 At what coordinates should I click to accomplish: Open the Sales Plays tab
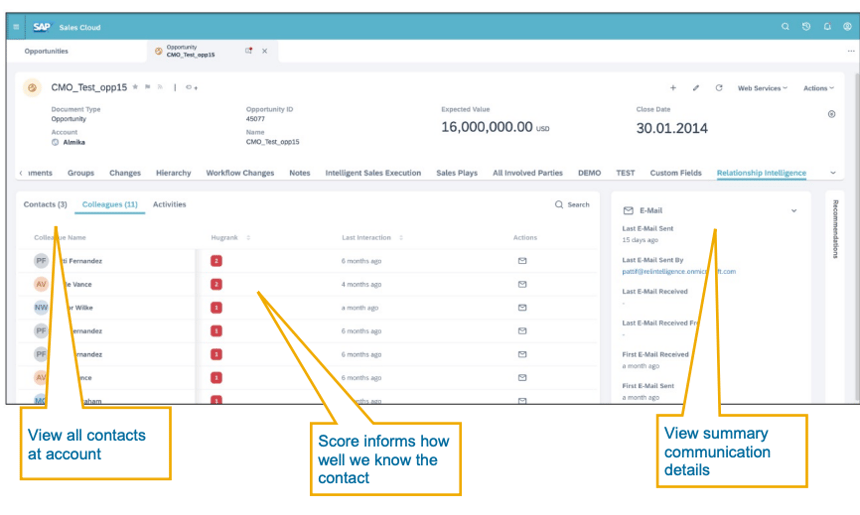tap(457, 173)
